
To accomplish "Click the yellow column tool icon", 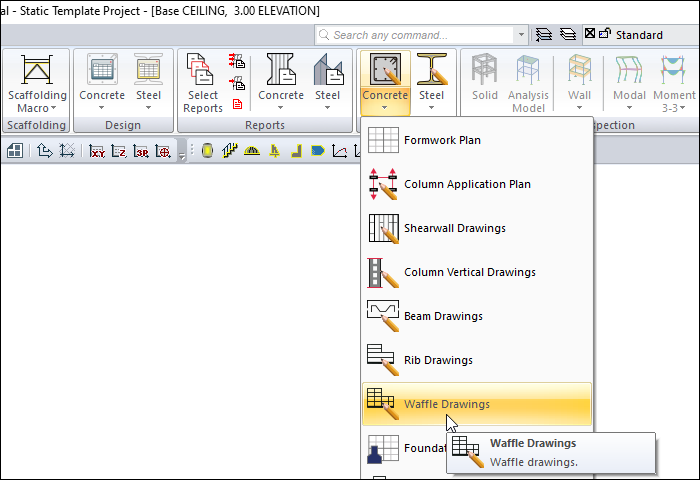I will coord(207,151).
